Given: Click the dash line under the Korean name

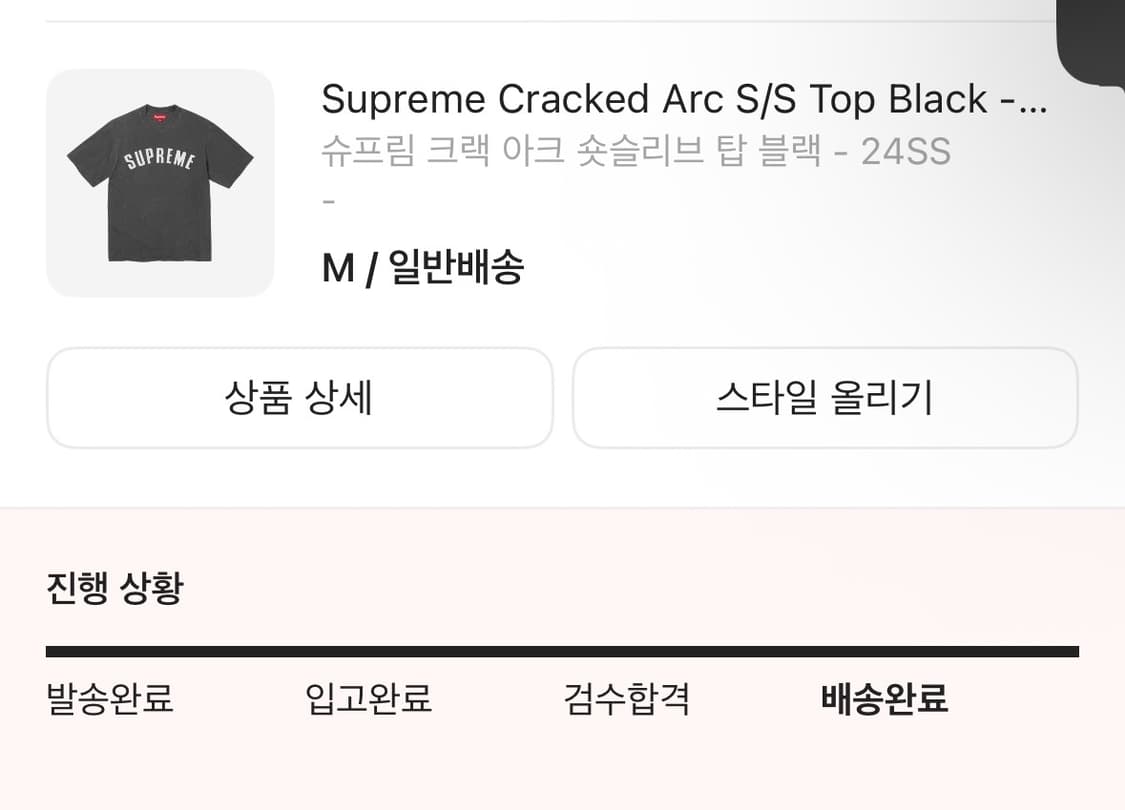Looking at the screenshot, I should pos(328,200).
